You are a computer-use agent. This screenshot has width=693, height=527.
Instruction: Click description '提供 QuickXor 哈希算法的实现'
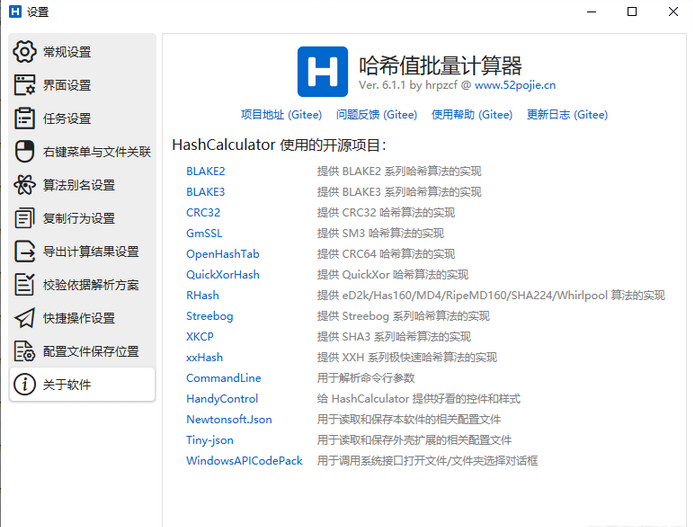pyautogui.click(x=392, y=275)
